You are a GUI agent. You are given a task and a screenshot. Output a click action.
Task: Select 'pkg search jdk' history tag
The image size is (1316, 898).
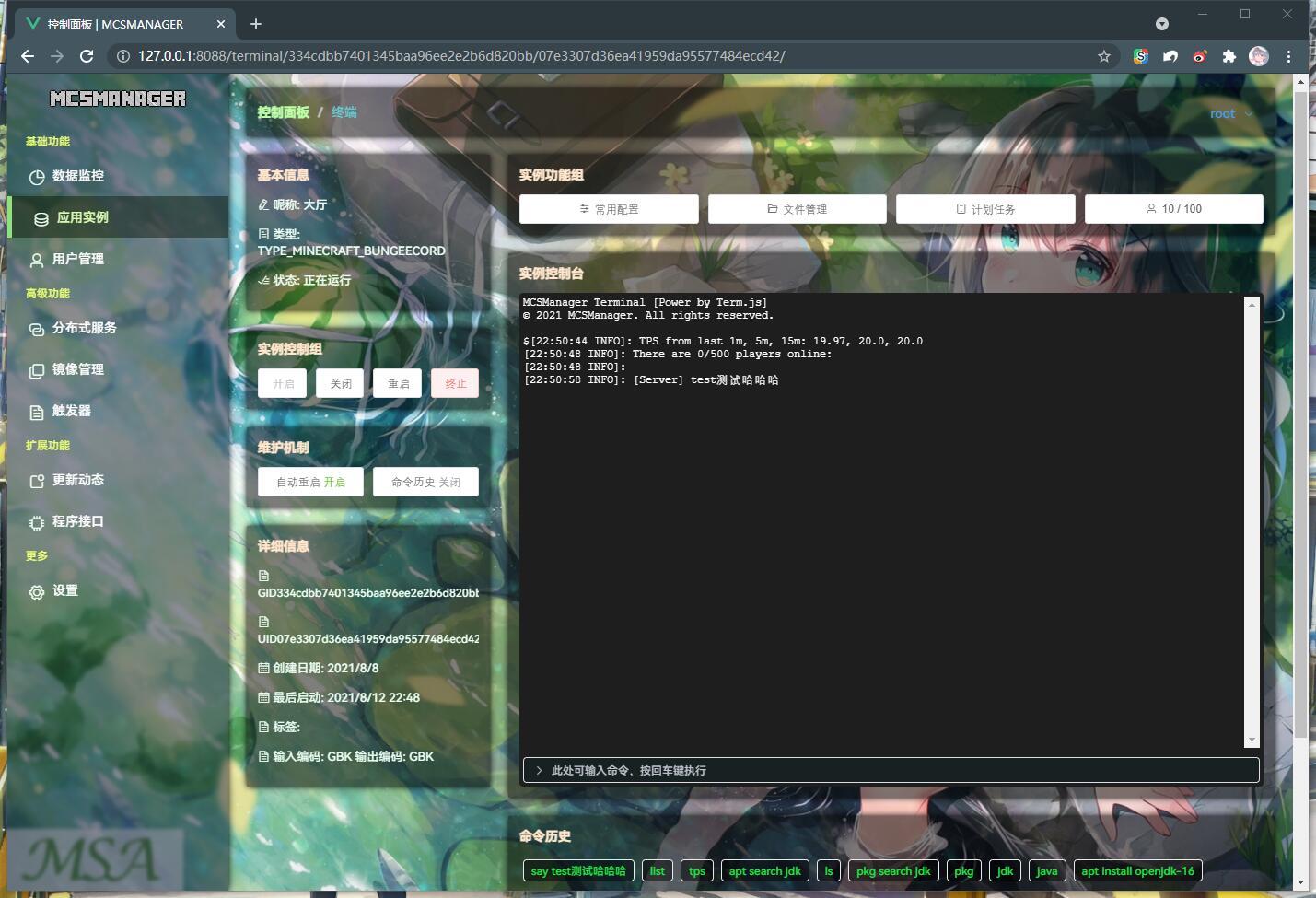click(x=893, y=870)
